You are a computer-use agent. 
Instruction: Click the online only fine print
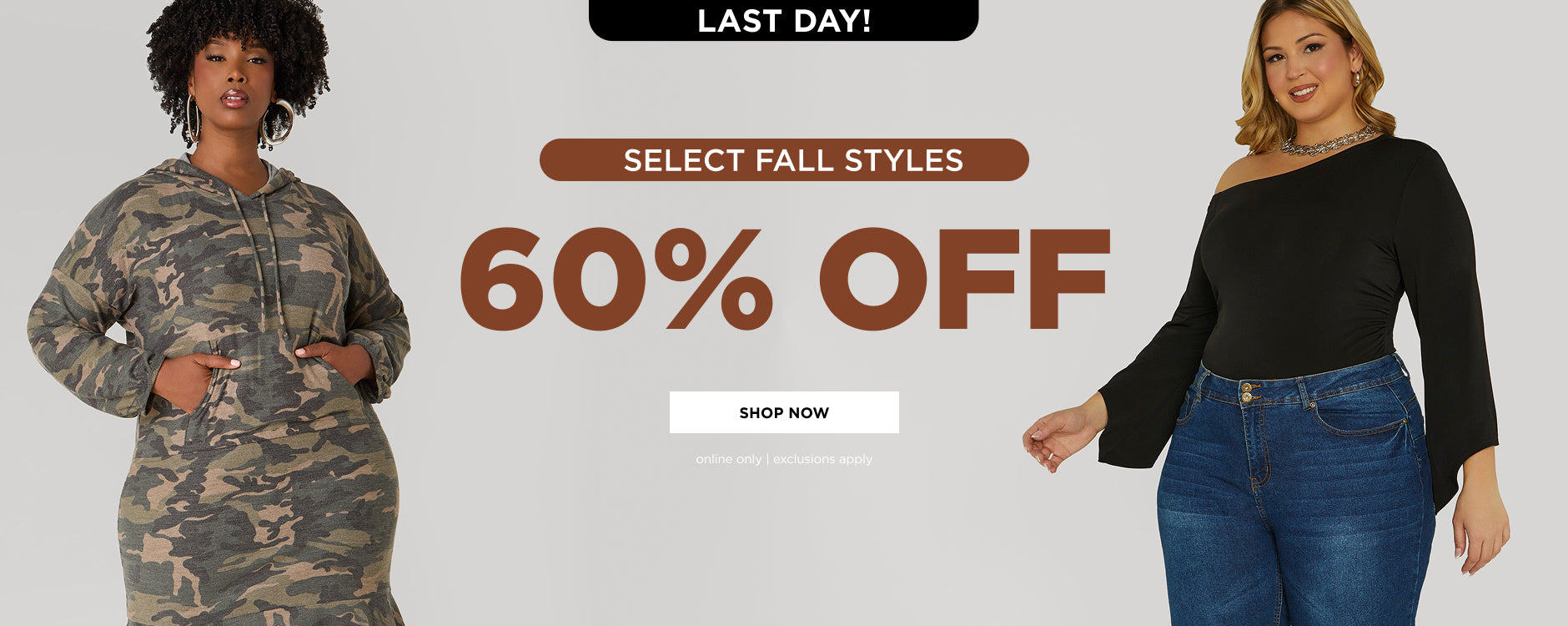coord(728,459)
